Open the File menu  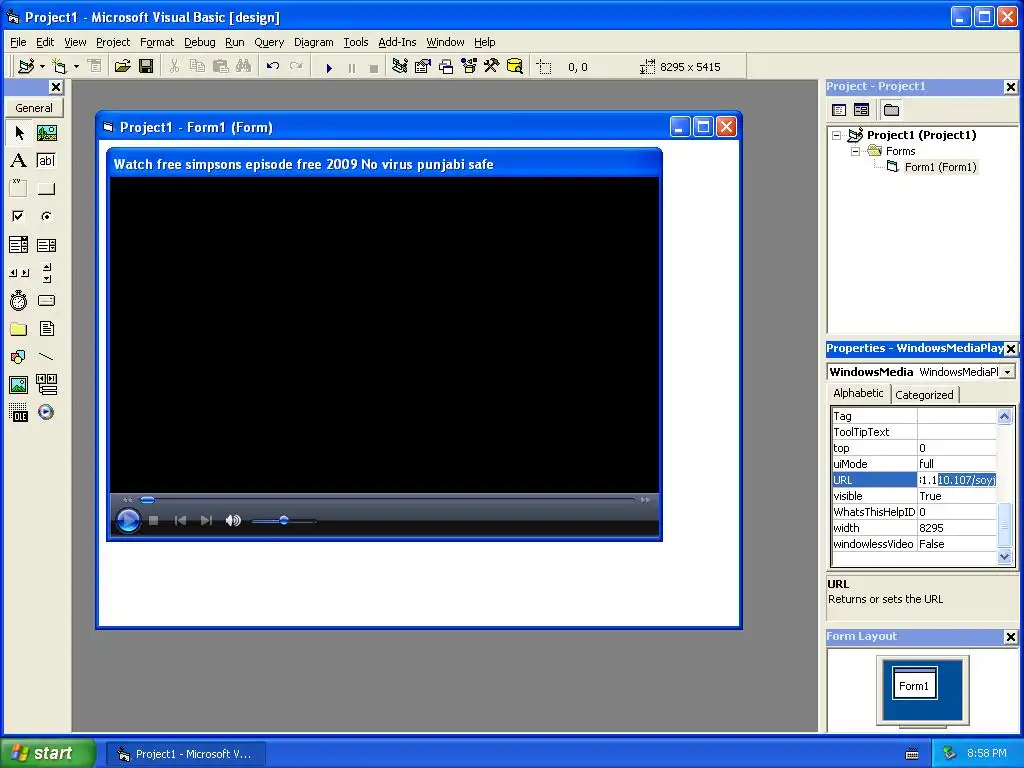point(18,42)
